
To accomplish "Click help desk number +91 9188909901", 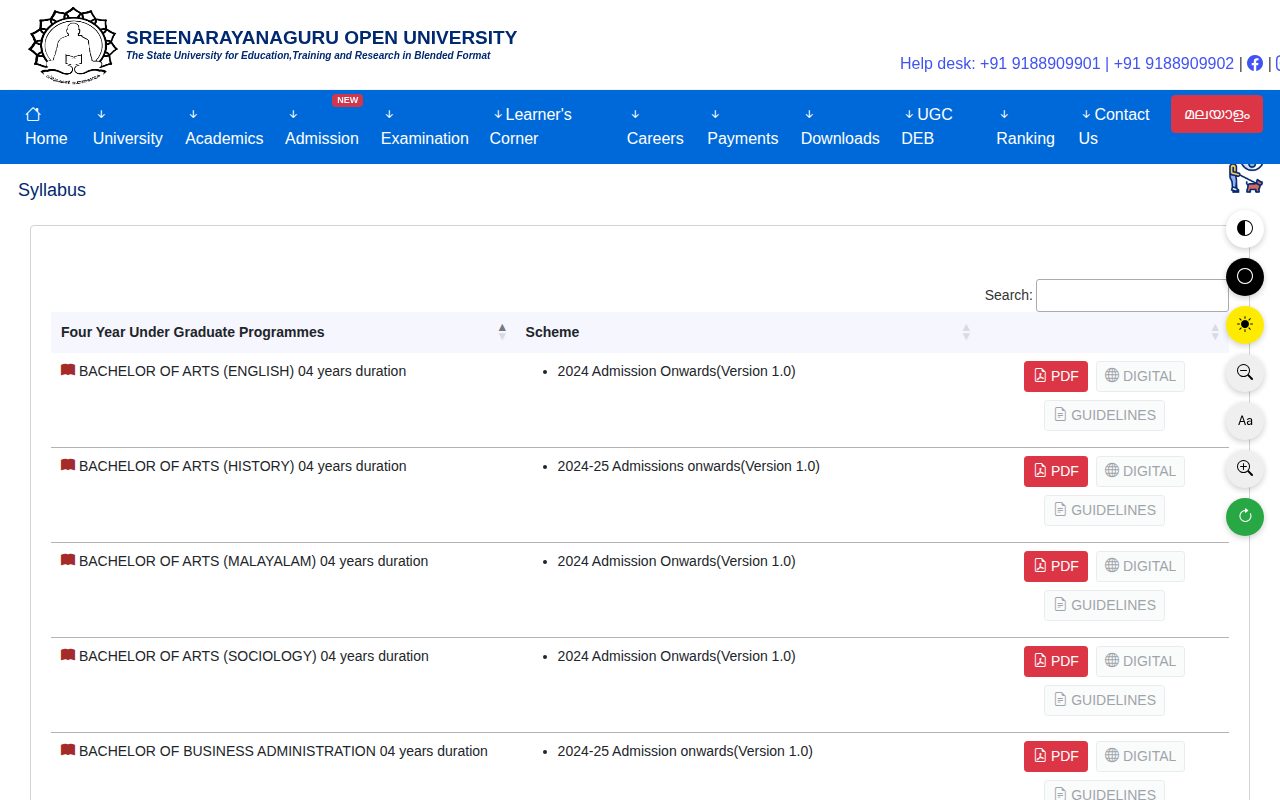I will (x=1040, y=63).
